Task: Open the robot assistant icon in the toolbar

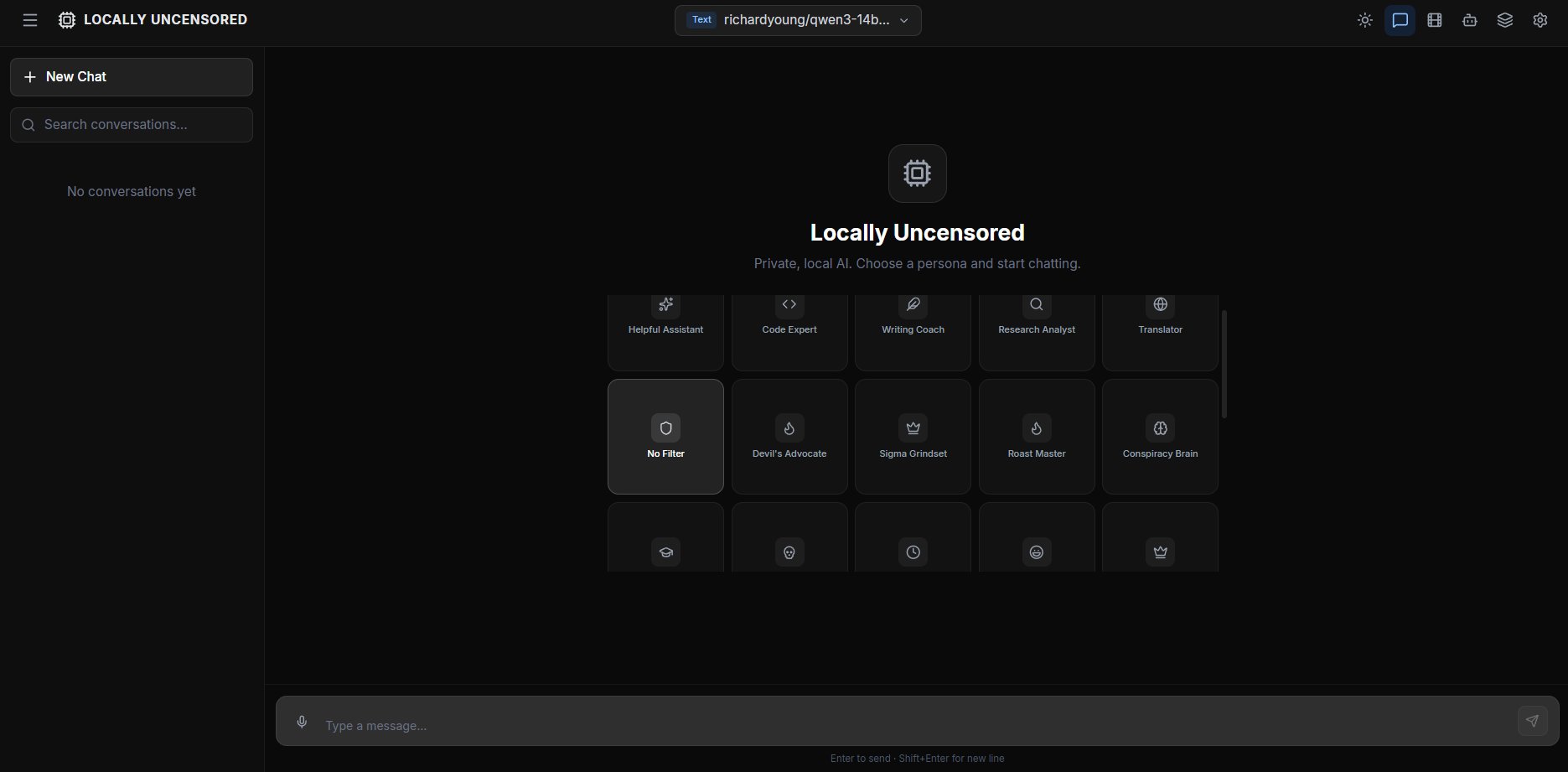Action: click(1470, 20)
